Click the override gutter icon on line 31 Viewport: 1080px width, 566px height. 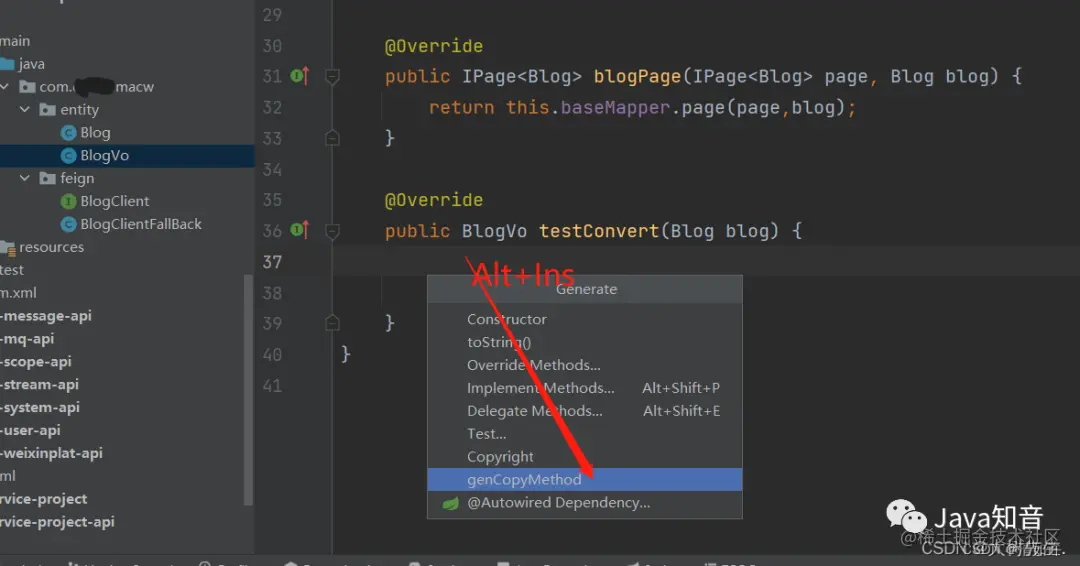click(x=300, y=76)
